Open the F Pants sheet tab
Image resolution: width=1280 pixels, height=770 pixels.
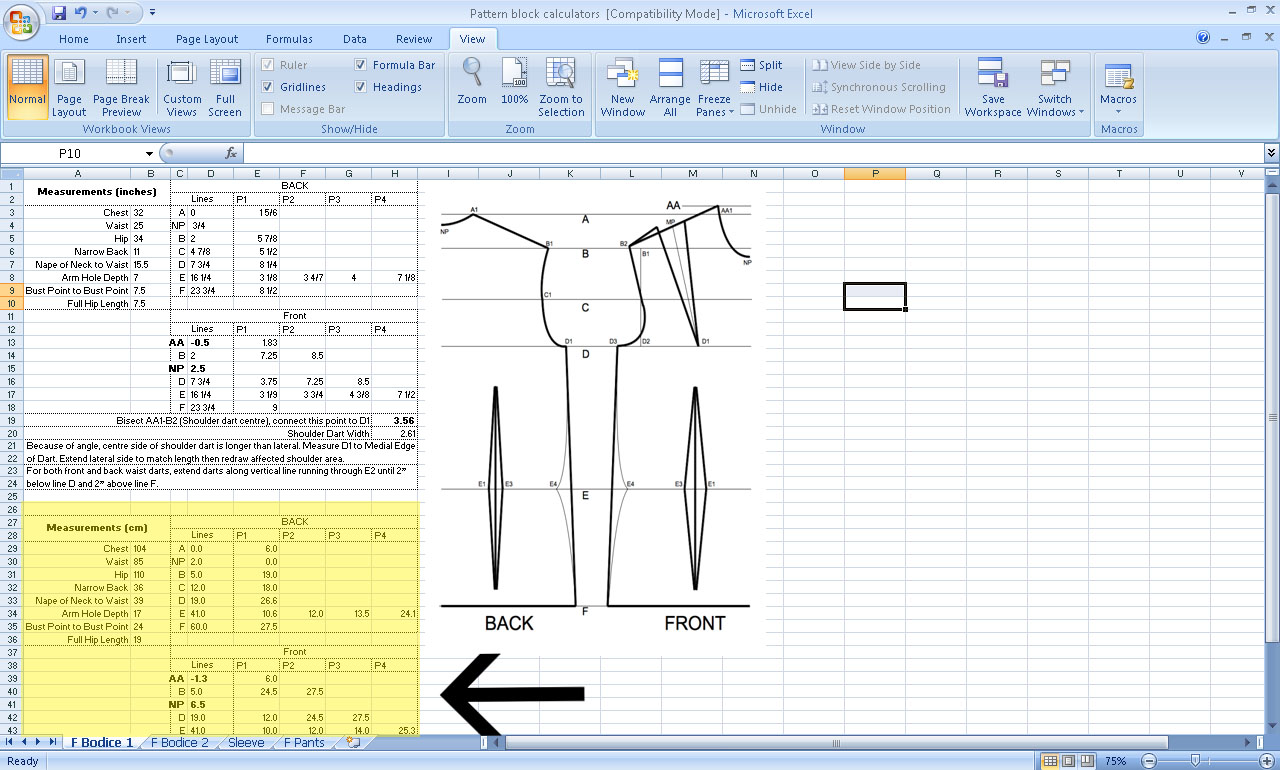coord(304,742)
